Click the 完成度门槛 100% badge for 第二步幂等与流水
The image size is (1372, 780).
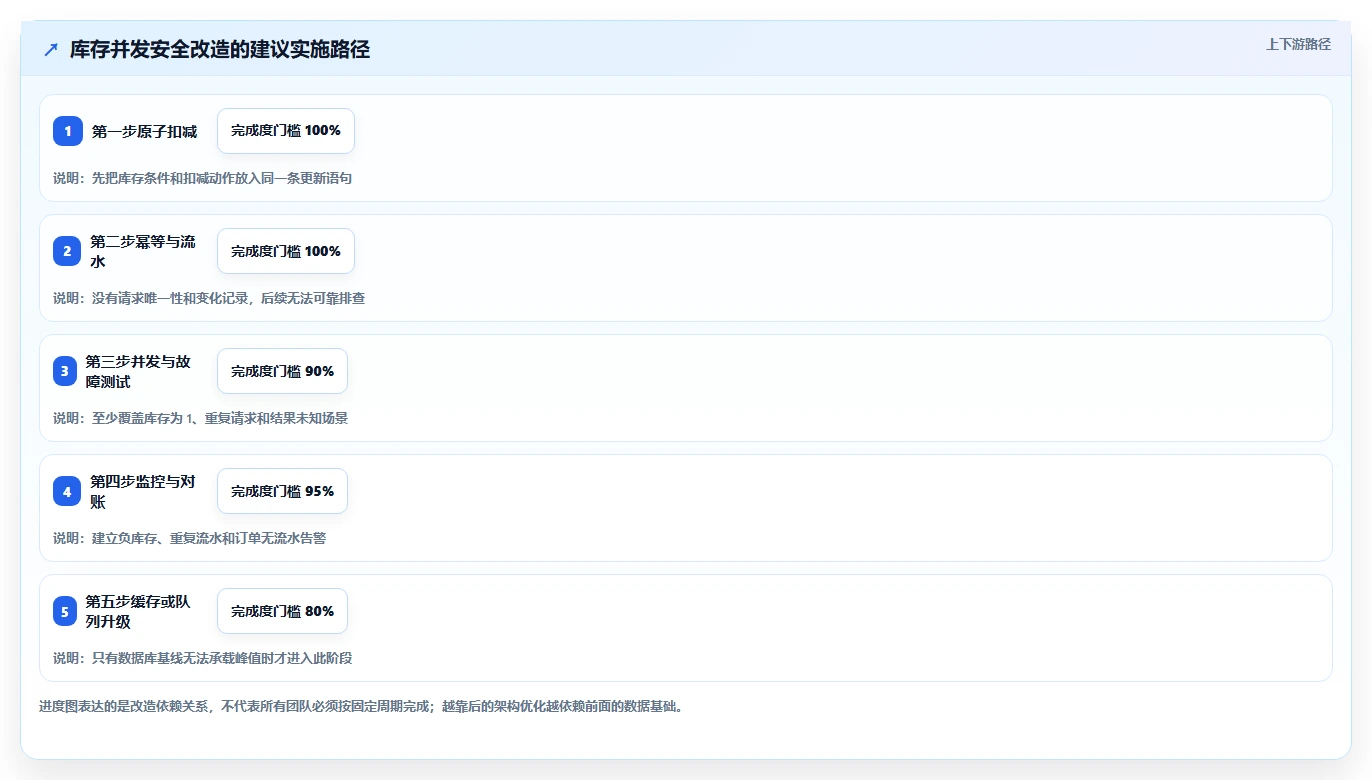[x=286, y=251]
